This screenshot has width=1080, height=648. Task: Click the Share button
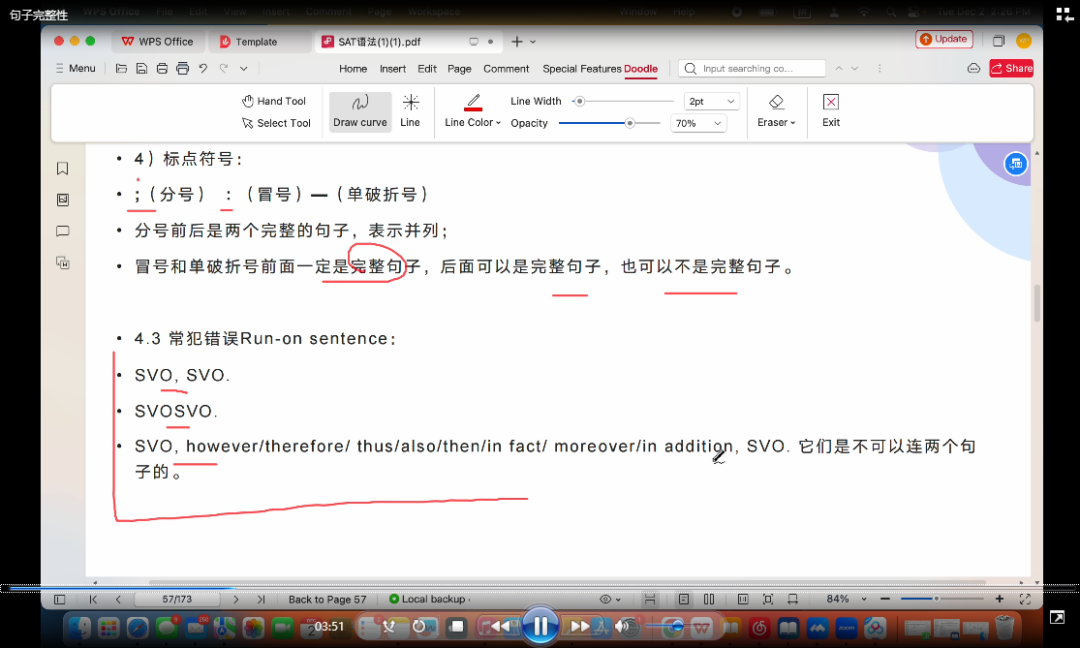coord(1011,68)
